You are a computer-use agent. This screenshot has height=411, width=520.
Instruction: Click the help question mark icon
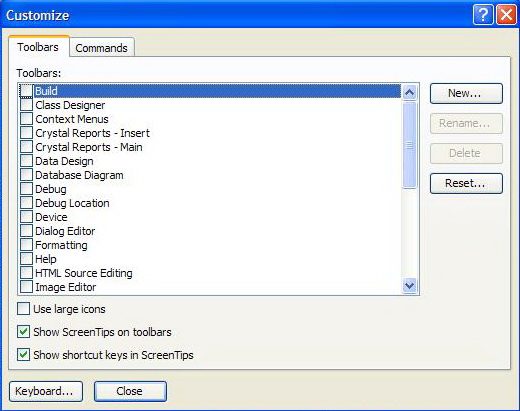pyautogui.click(x=483, y=15)
